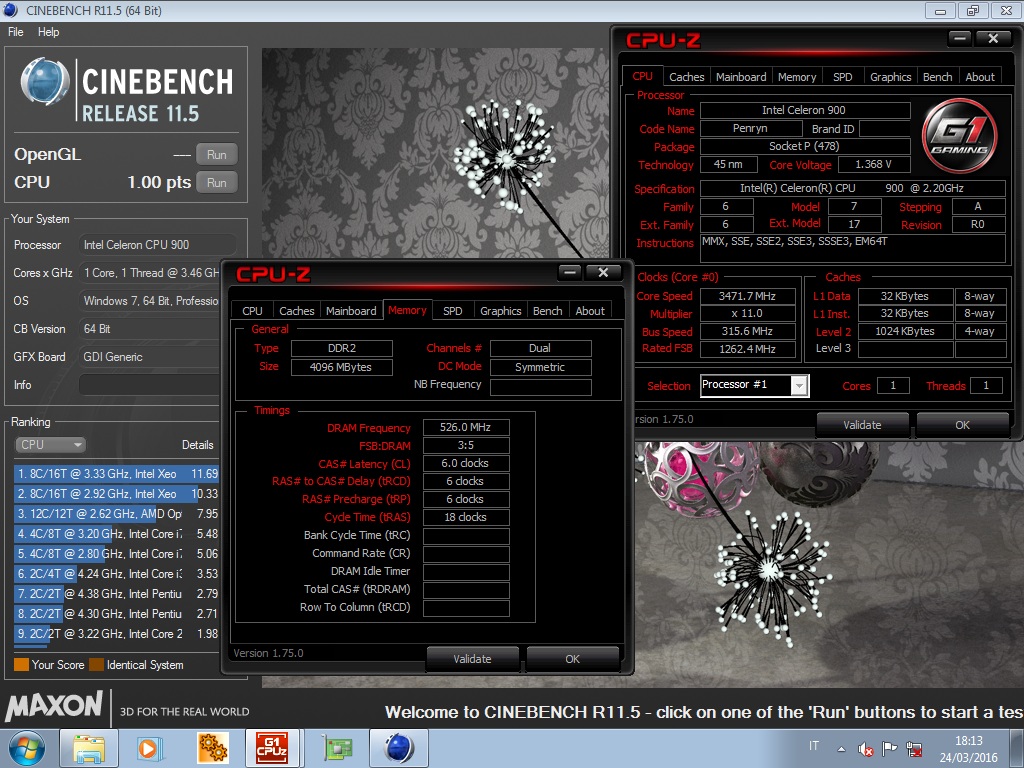The image size is (1024, 768).
Task: Click the Info input field
Action: click(149, 385)
